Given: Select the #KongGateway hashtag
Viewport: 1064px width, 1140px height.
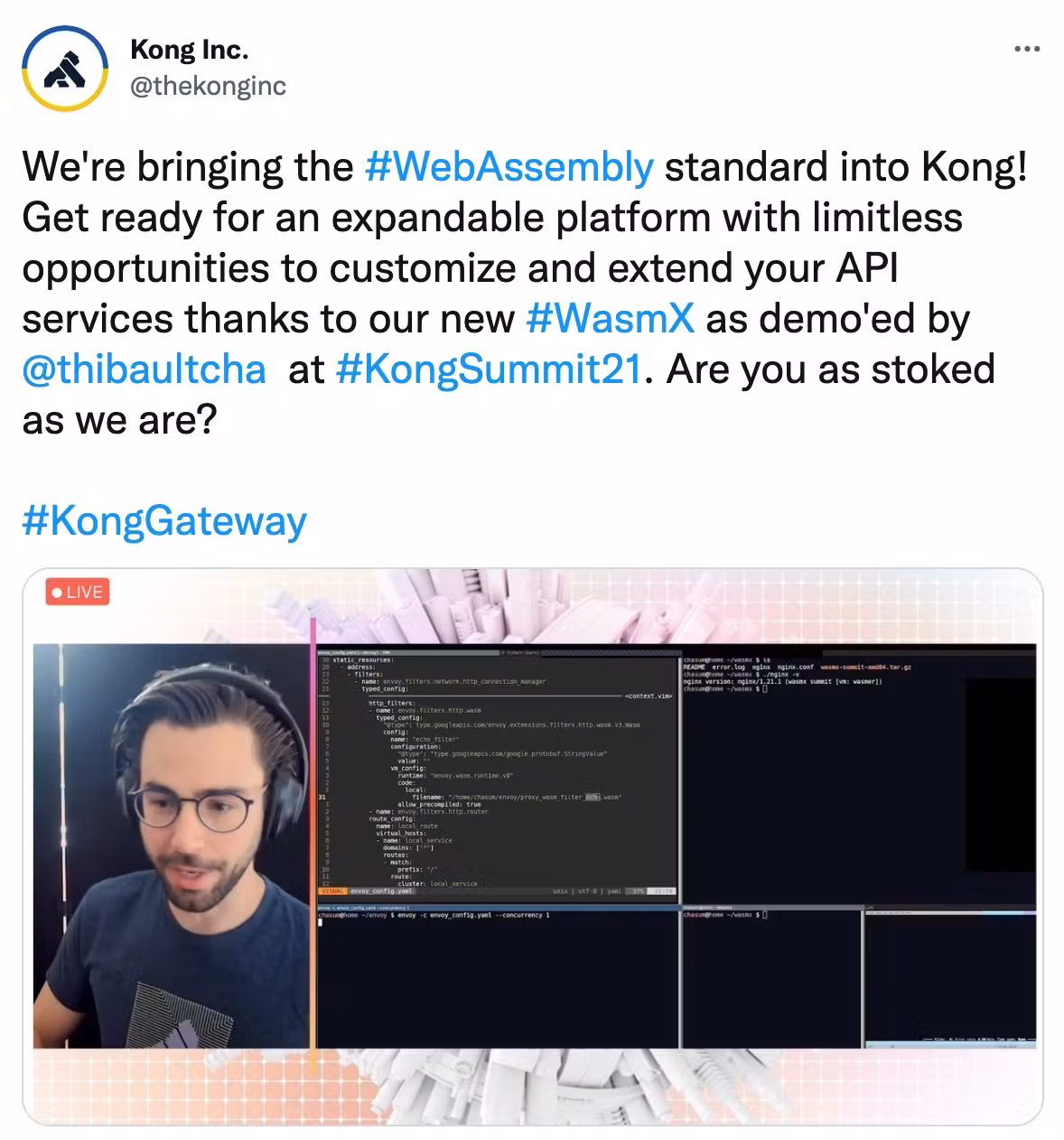Looking at the screenshot, I should click(x=164, y=521).
